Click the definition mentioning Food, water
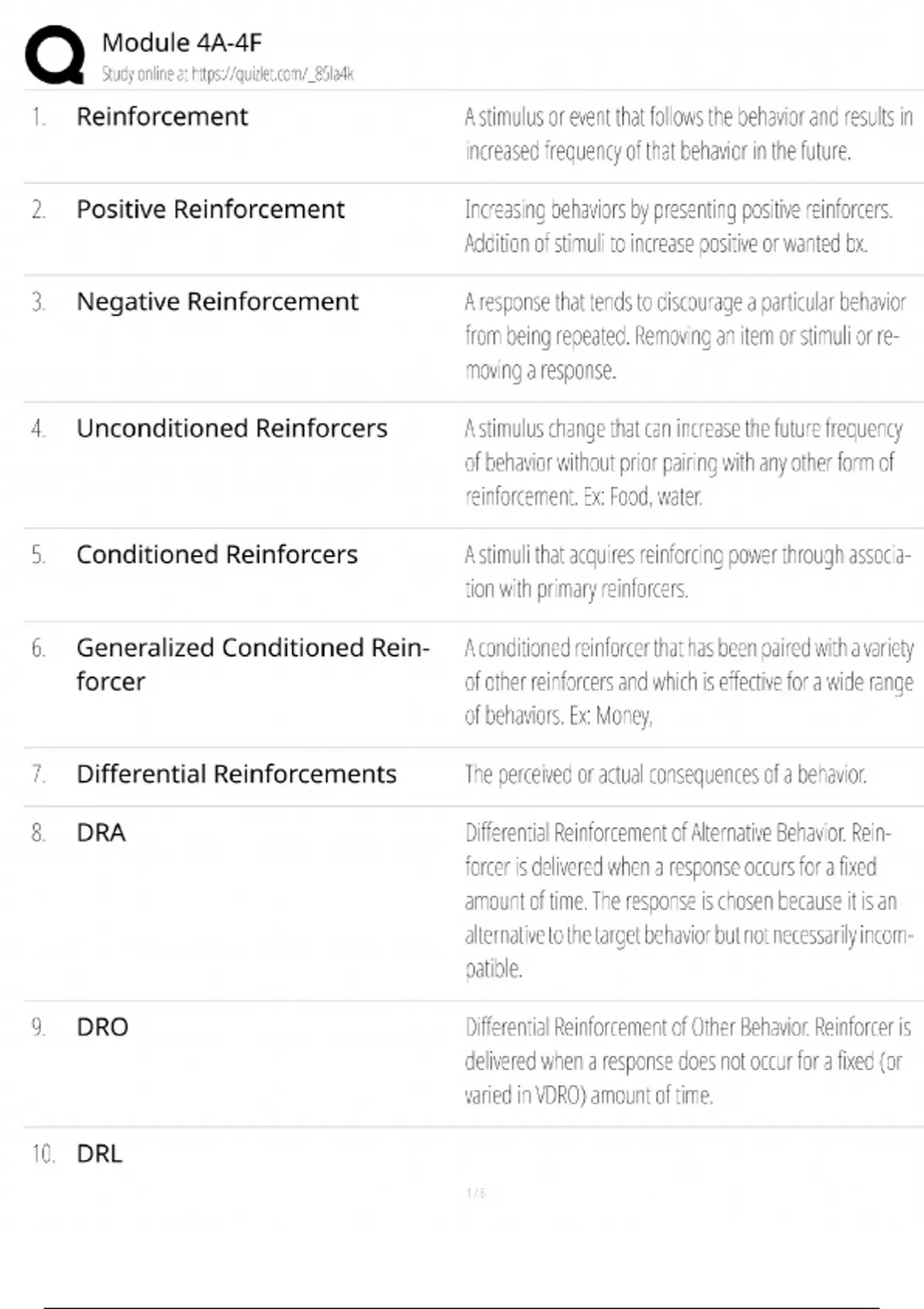924x1309 pixels. 683,462
